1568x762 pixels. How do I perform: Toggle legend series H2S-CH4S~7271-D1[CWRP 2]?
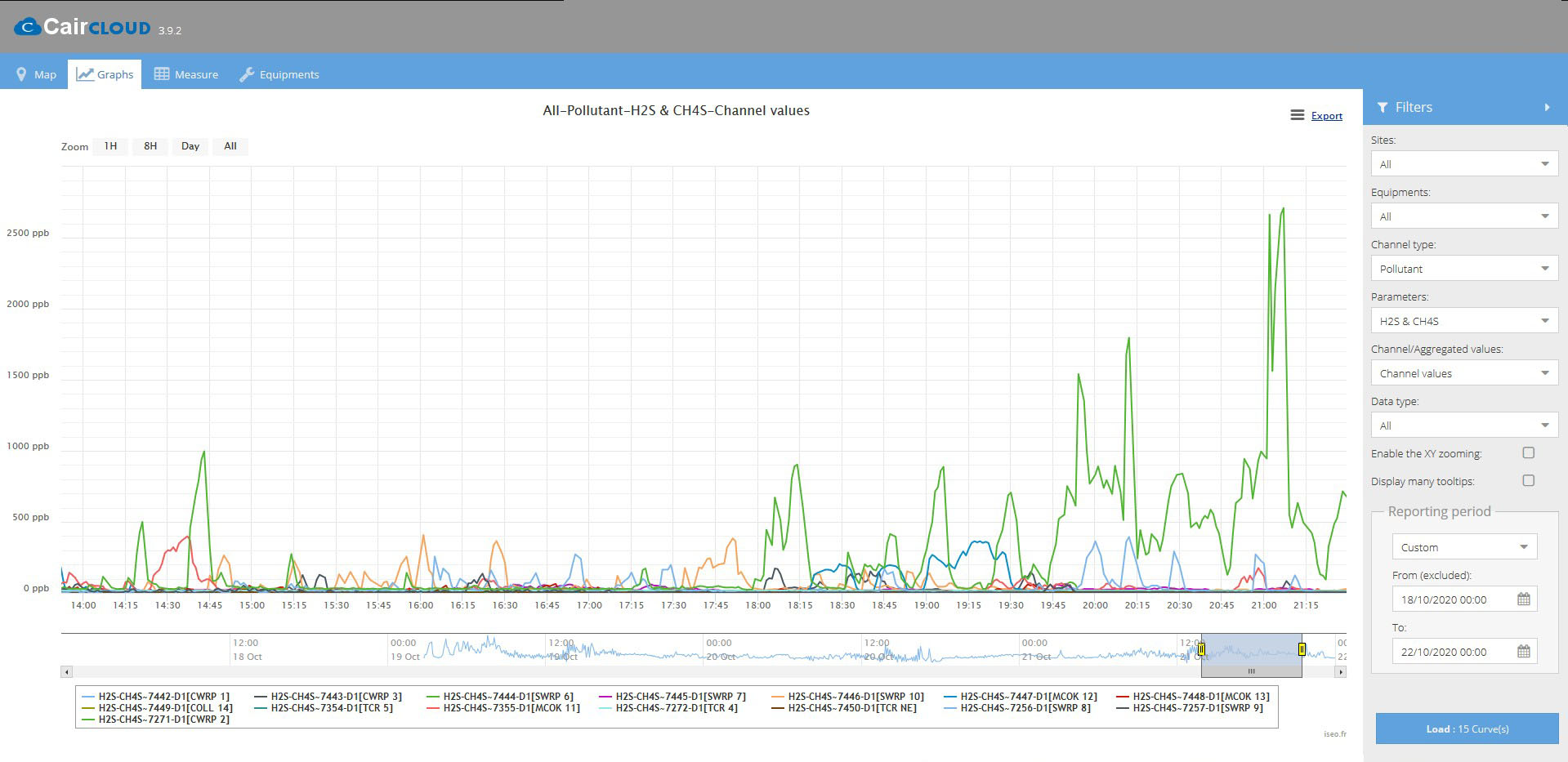click(x=156, y=720)
